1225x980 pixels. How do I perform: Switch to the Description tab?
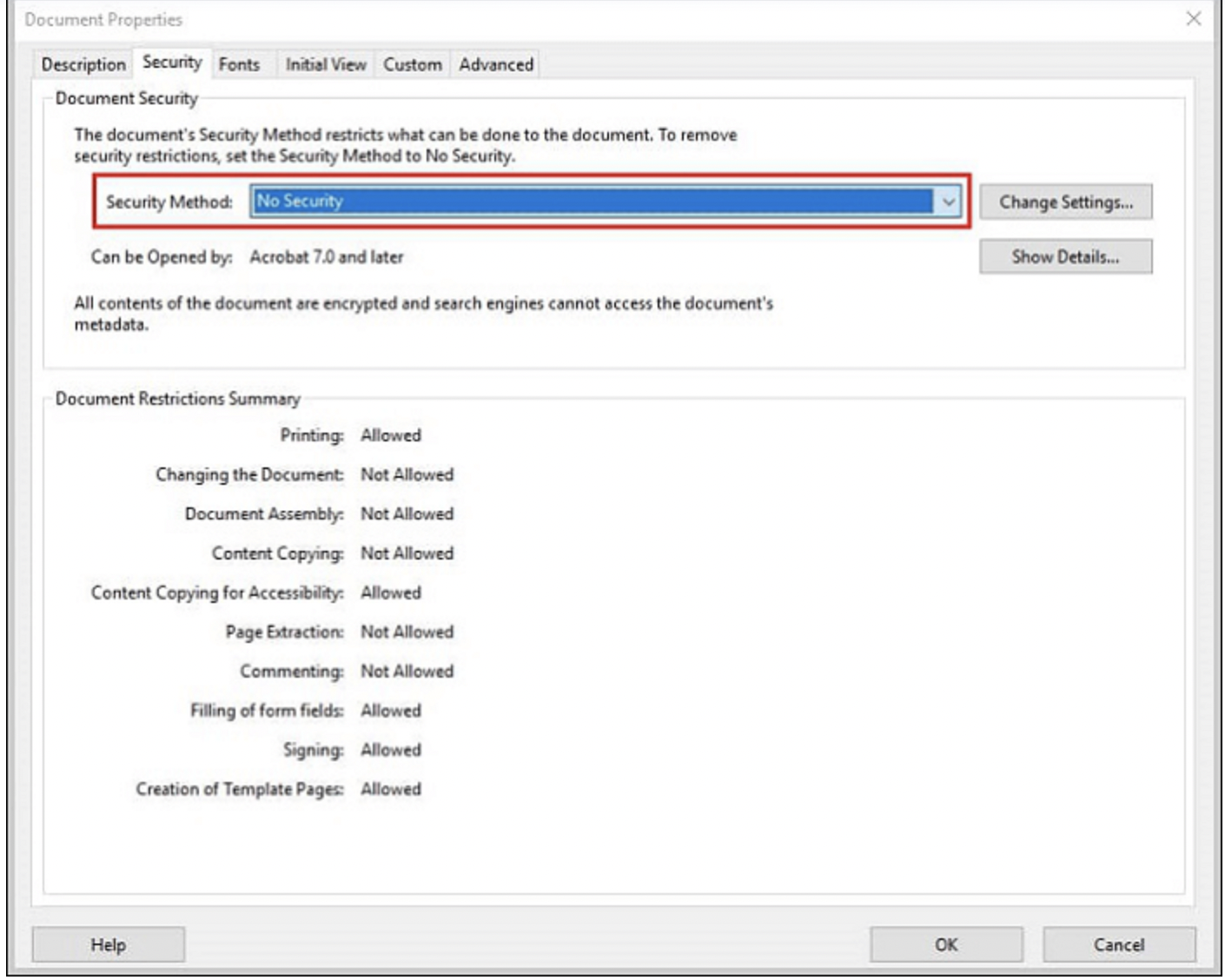tap(83, 64)
